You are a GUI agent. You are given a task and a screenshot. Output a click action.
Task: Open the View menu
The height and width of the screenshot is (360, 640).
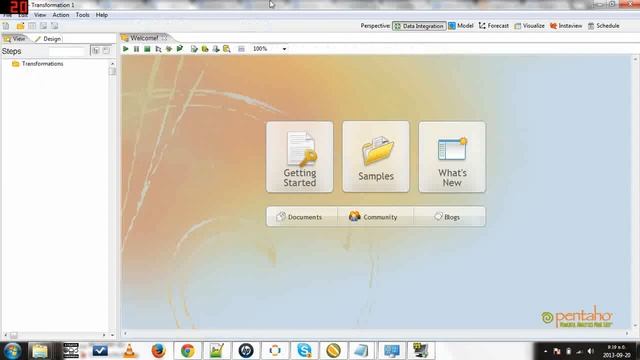(x=40, y=15)
